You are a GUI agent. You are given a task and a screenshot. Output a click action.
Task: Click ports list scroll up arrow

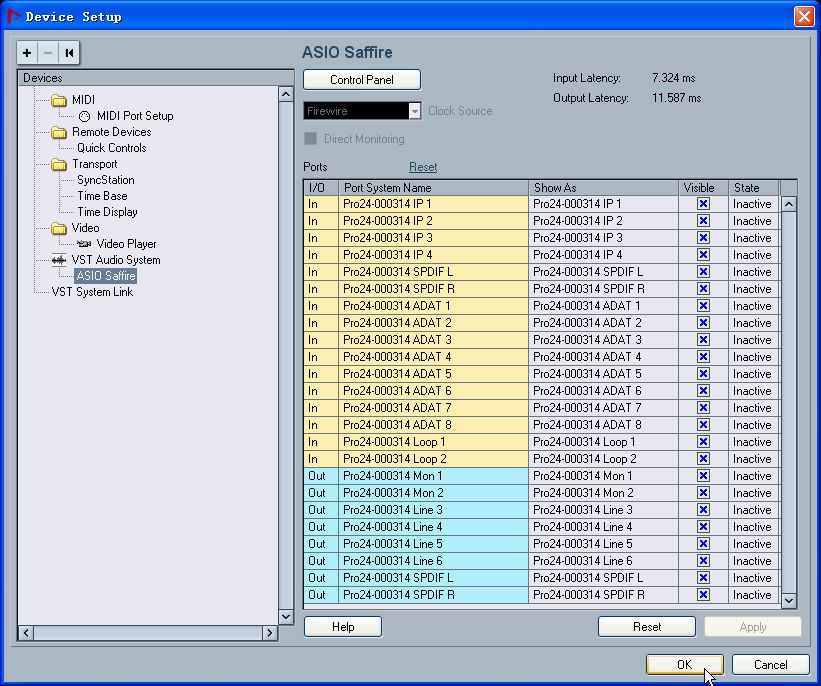[789, 204]
